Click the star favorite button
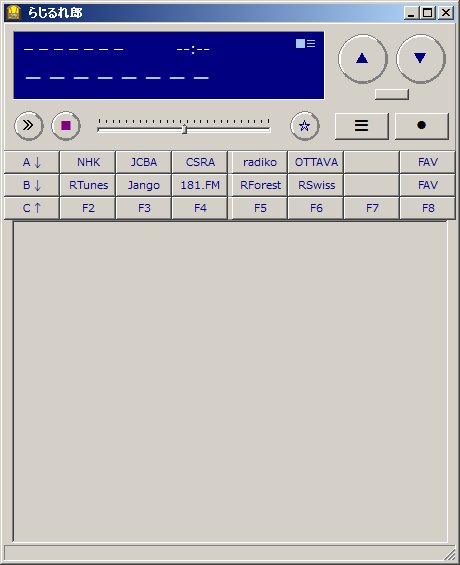460x565 pixels. click(x=305, y=126)
